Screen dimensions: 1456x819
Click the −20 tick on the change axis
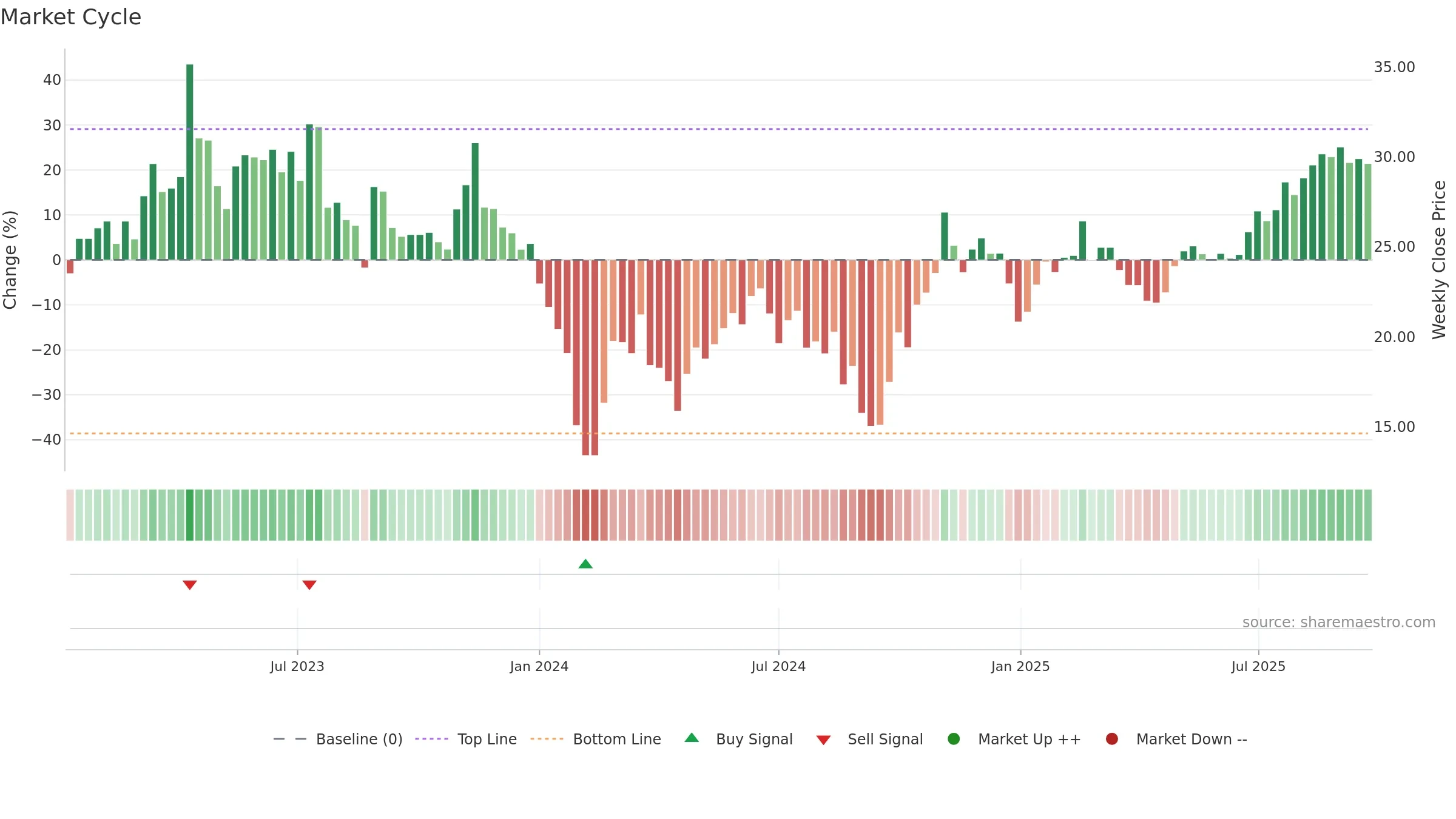(47, 349)
